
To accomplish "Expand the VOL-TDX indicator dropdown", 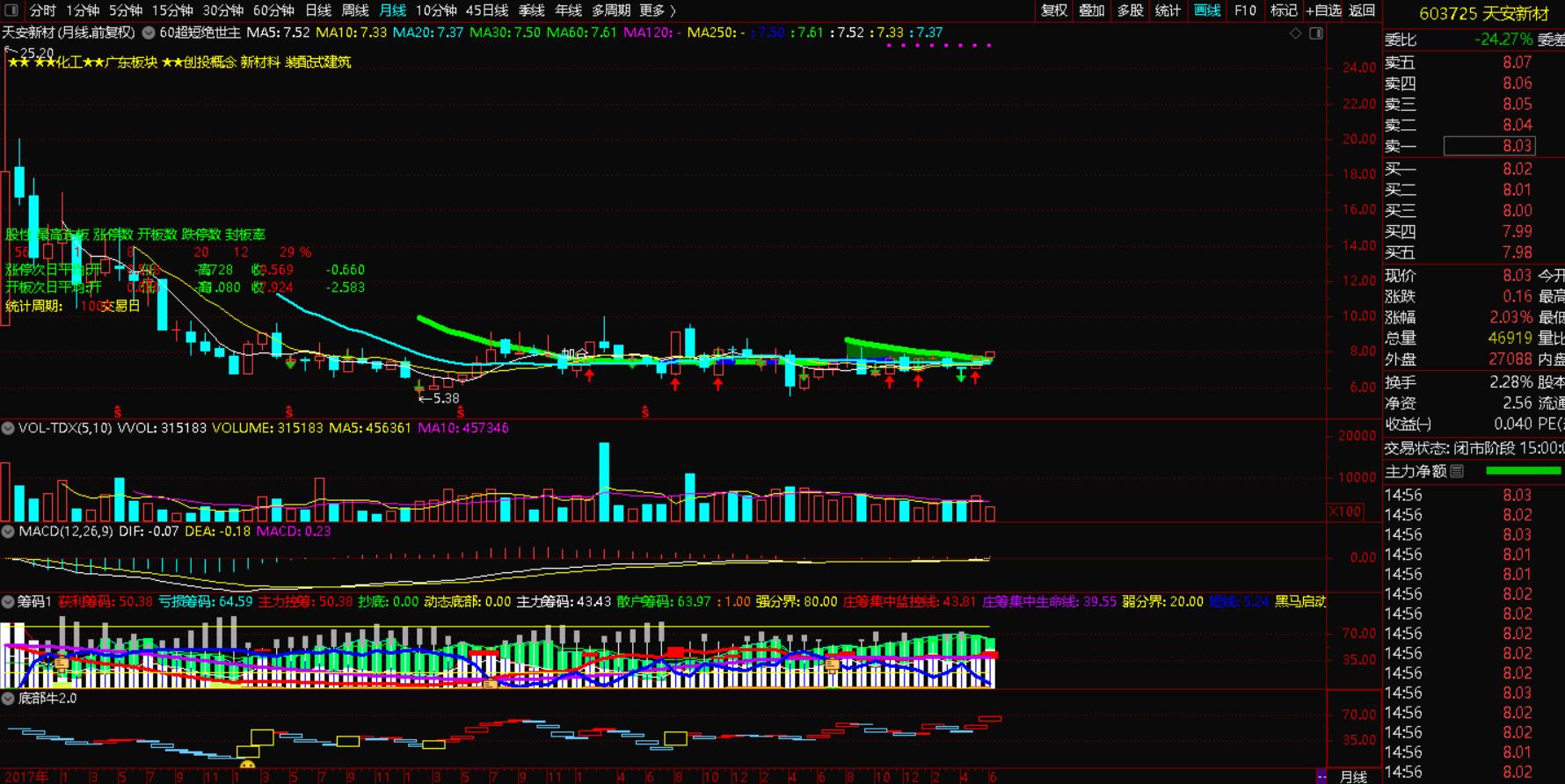I will click(8, 428).
